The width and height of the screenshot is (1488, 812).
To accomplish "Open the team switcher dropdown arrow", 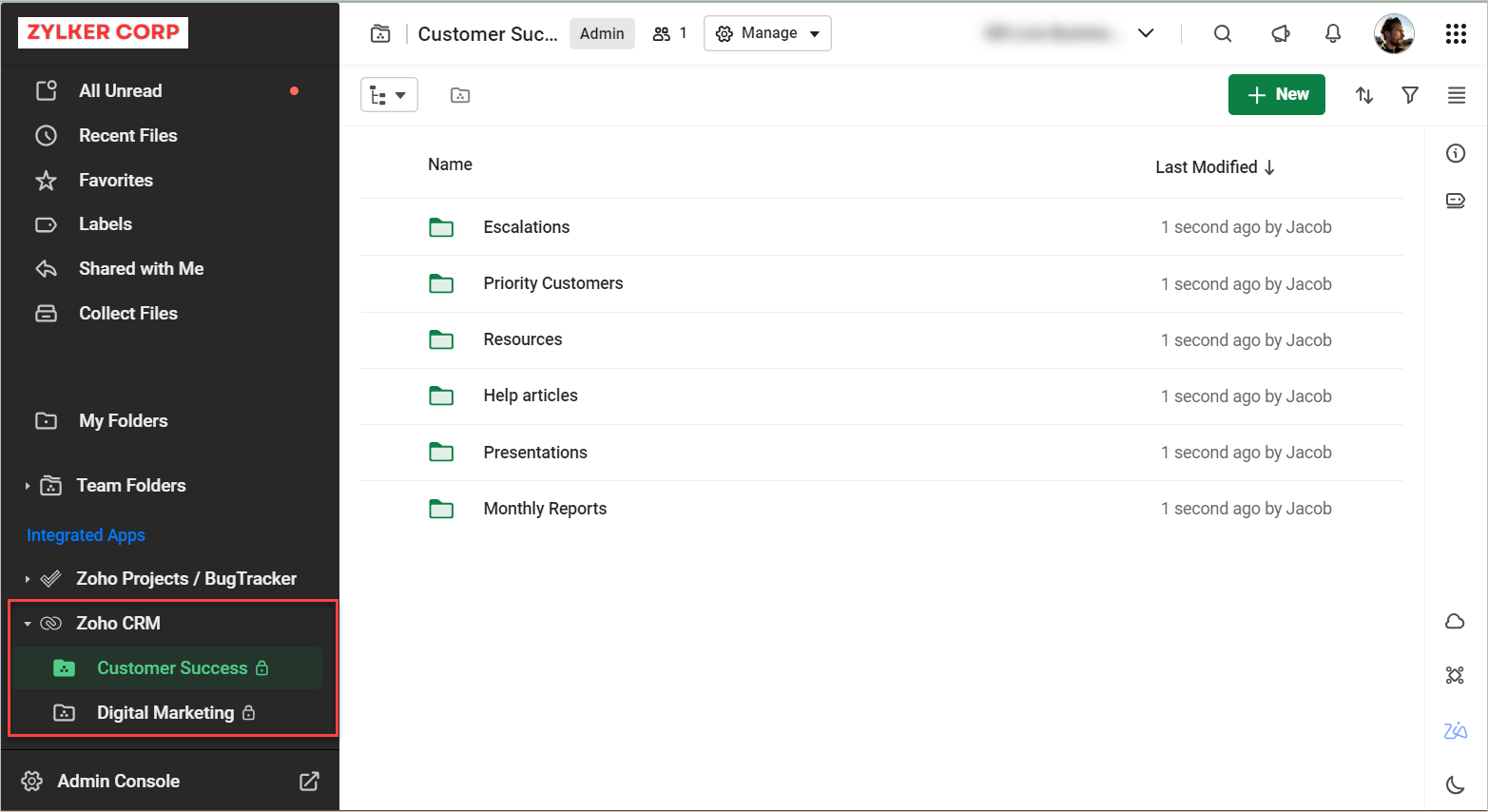I will [1147, 33].
